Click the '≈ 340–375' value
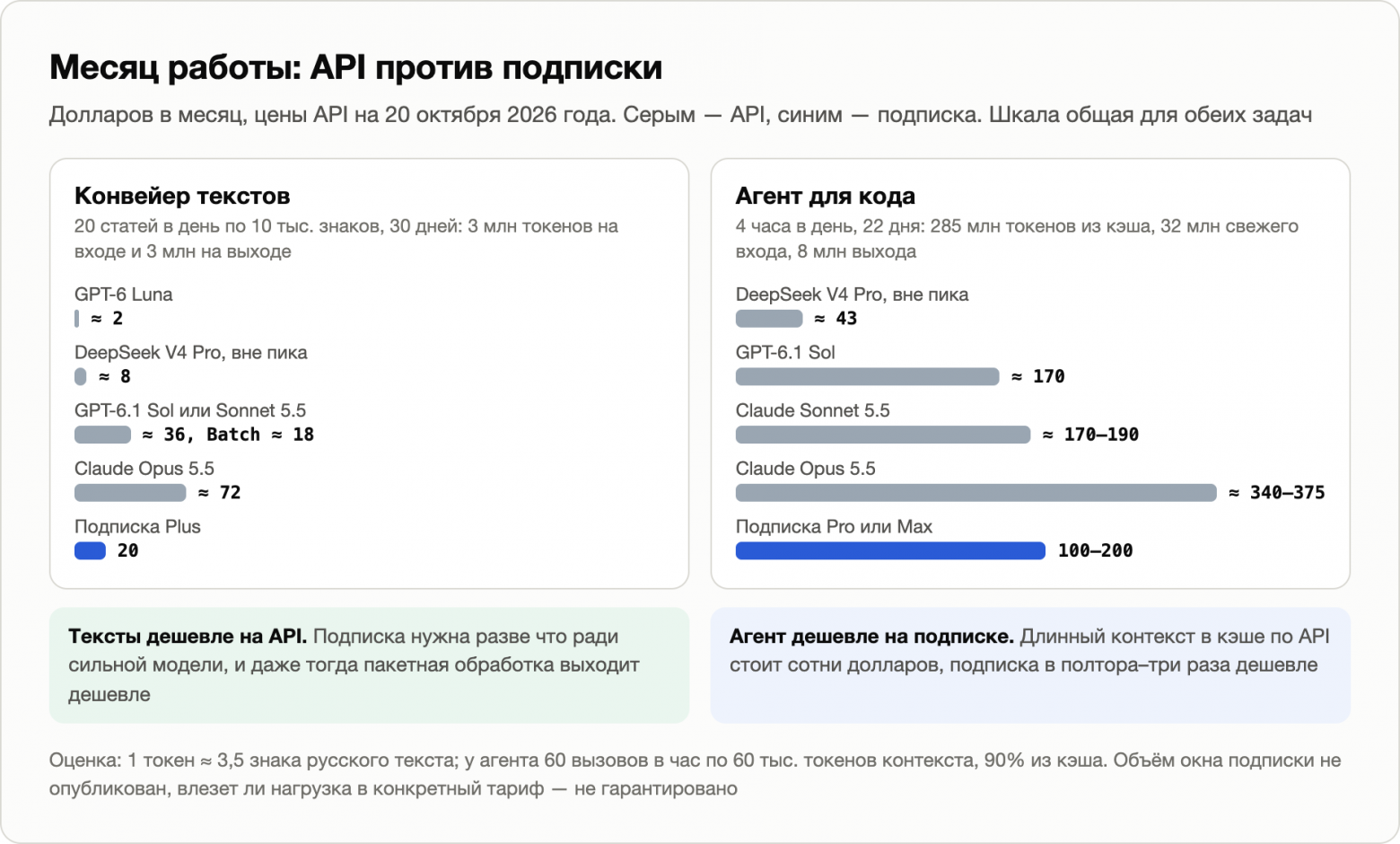 point(1277,493)
